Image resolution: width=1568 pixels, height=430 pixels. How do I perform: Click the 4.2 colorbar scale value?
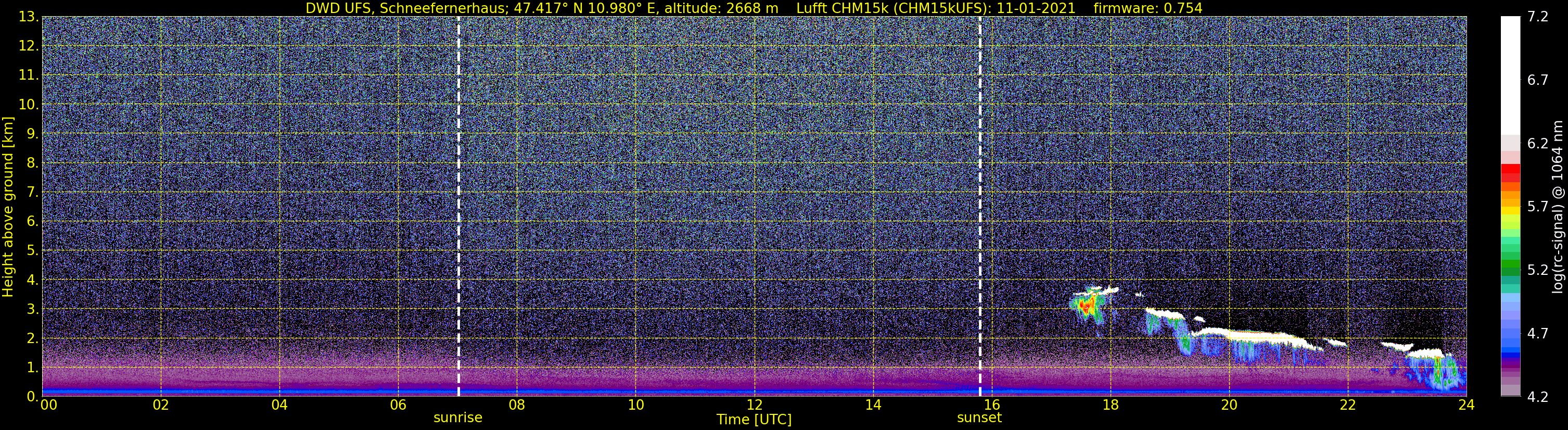coord(1538,397)
